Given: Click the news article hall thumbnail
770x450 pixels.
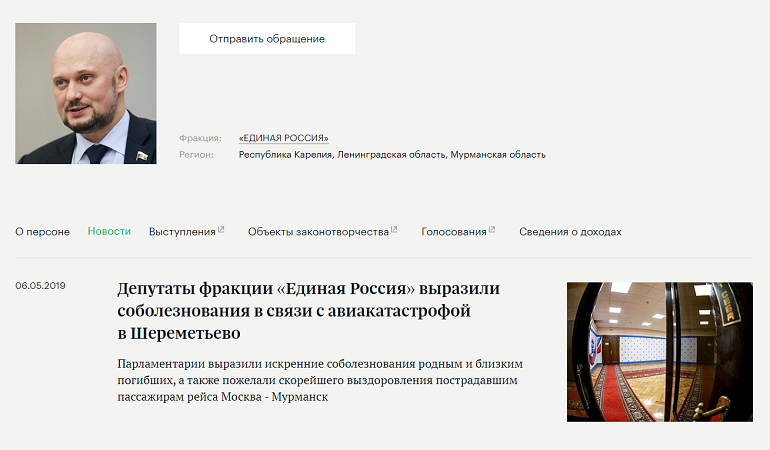Looking at the screenshot, I should click(x=659, y=351).
